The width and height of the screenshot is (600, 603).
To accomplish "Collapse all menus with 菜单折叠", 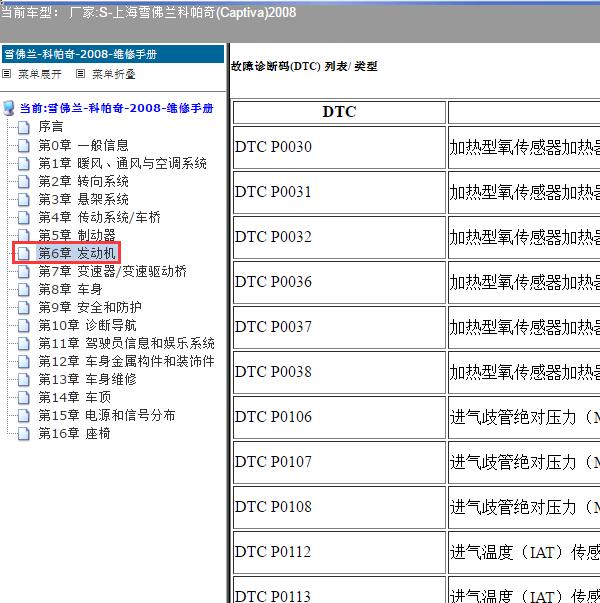I will 114,74.
